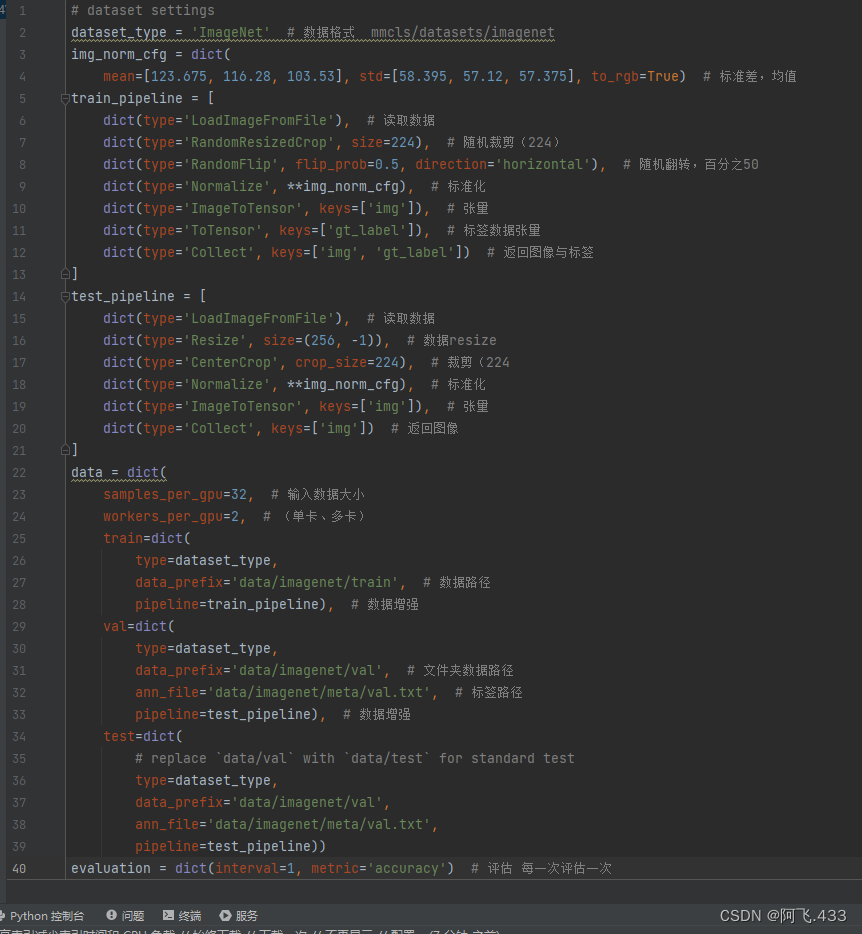Collapse the train_pipeline code block
Screen dimensions: 862x934
(x=63, y=98)
